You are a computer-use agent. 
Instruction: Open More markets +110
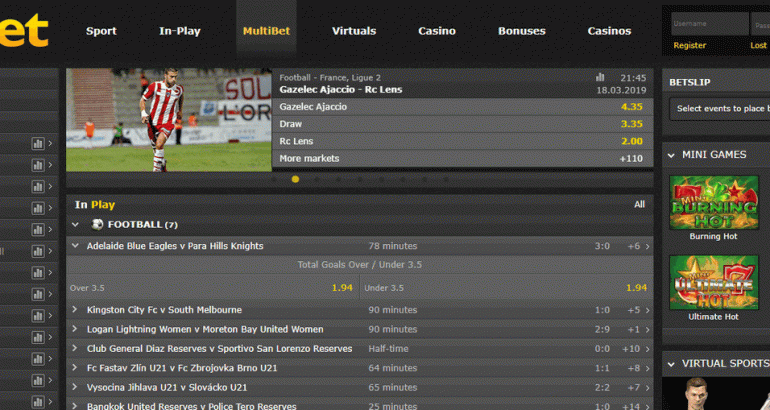(x=631, y=158)
